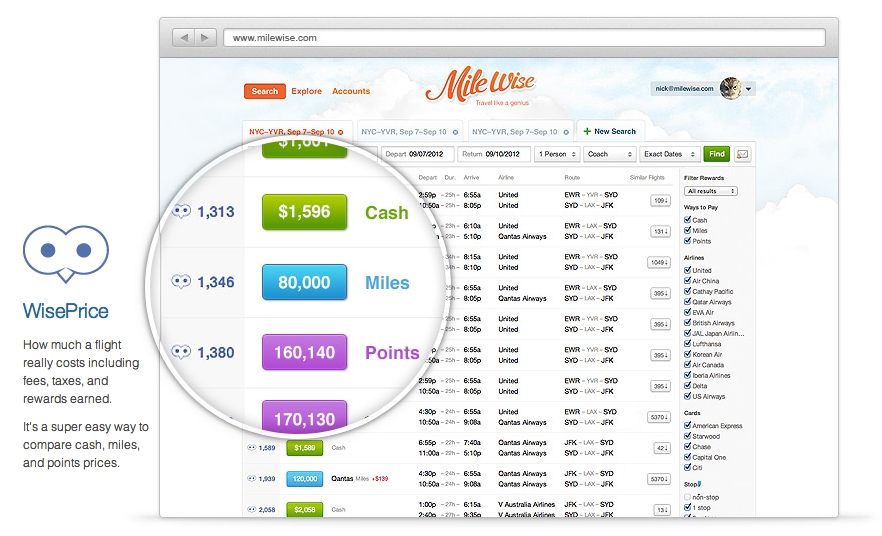Toggle the US Airways checkbox
The height and width of the screenshot is (536, 882).
click(687, 396)
